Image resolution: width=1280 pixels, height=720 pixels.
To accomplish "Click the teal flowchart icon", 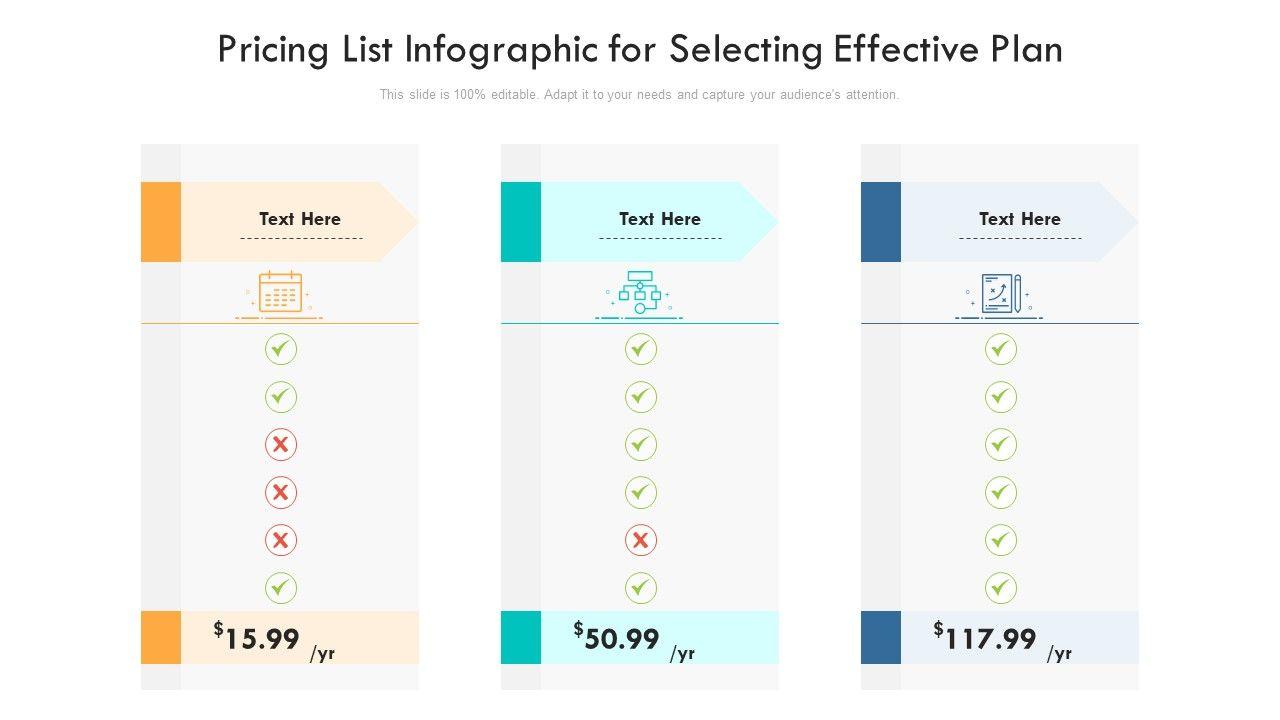I will [640, 293].
